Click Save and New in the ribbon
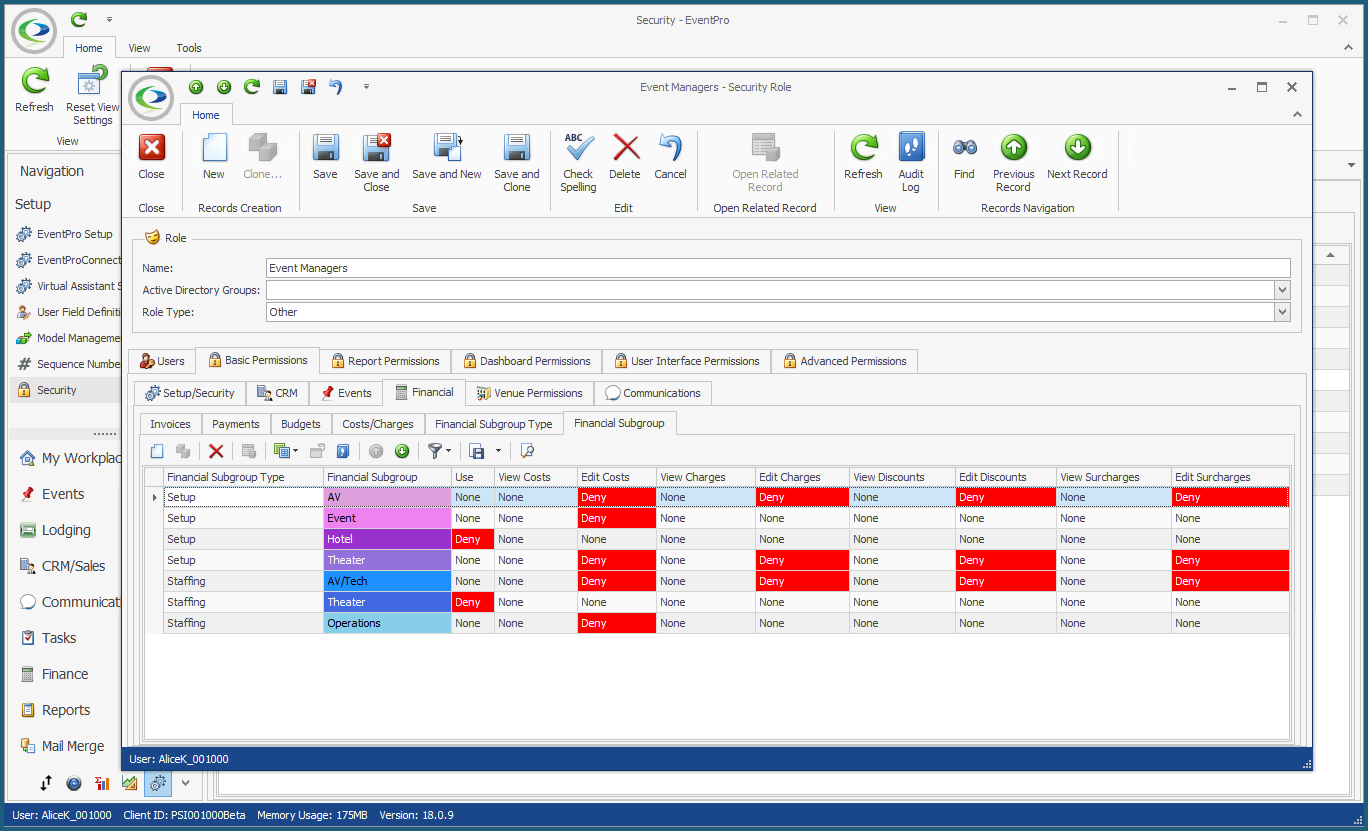This screenshot has width=1368, height=831. [447, 158]
